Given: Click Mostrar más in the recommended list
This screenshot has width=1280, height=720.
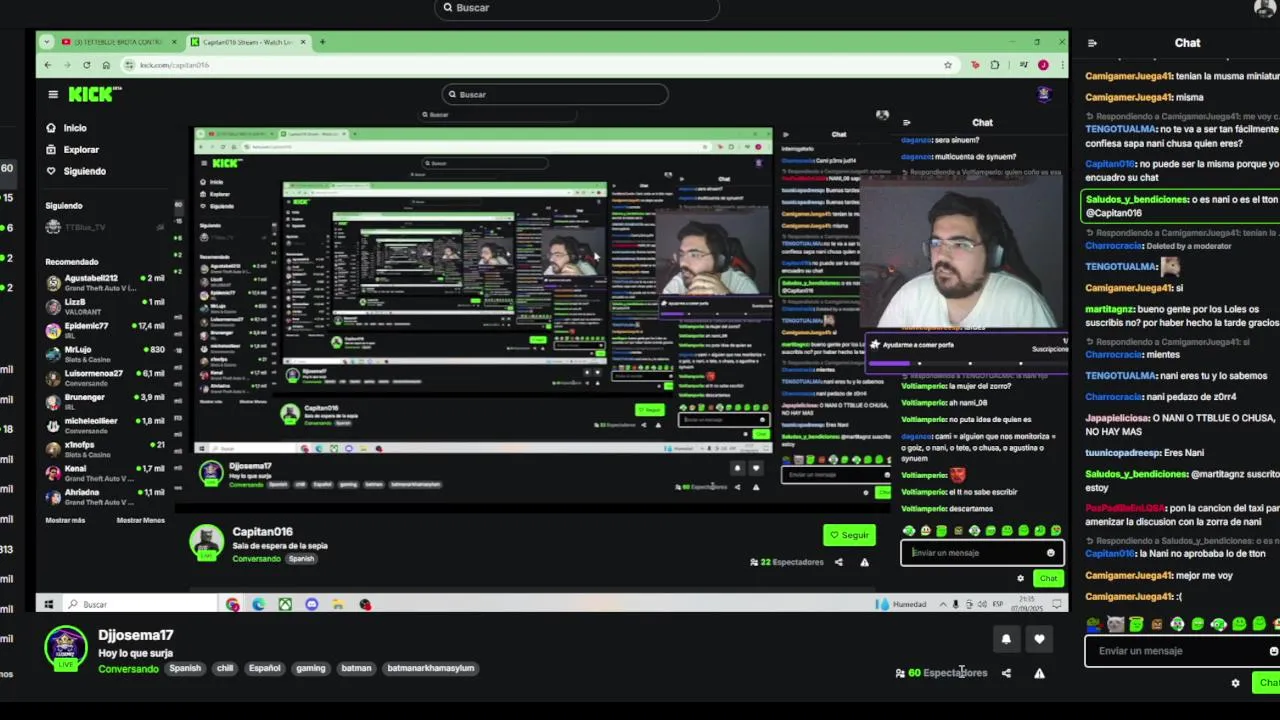Looking at the screenshot, I should 65,520.
